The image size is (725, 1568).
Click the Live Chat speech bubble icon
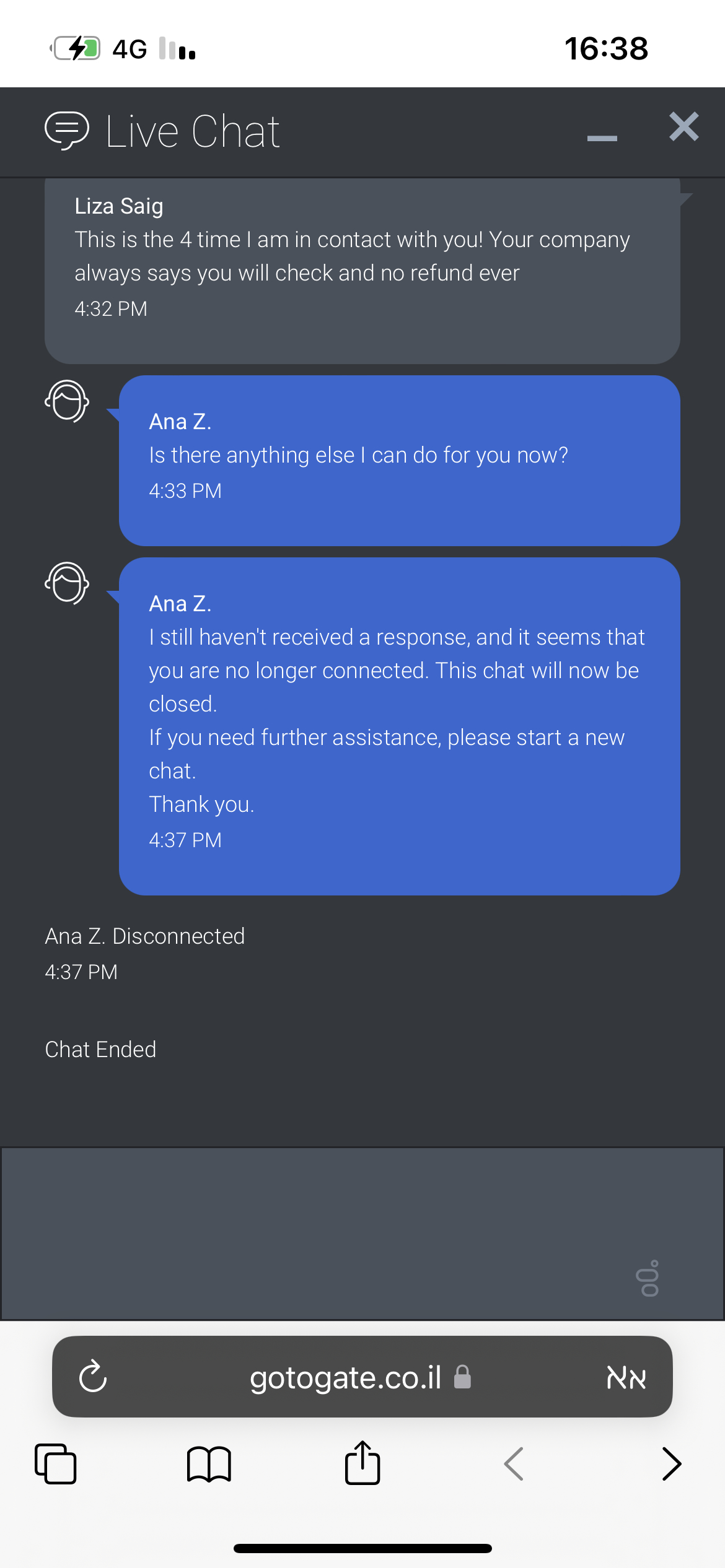click(x=67, y=131)
